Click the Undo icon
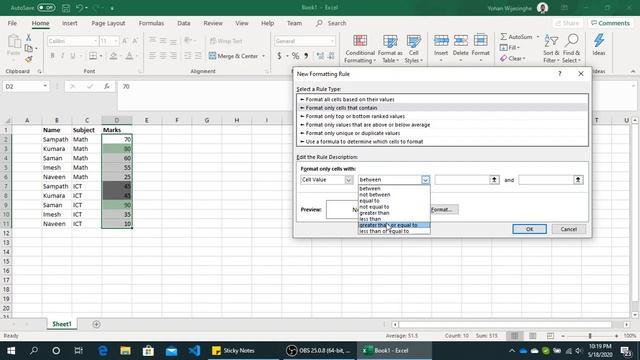This screenshot has height=360, width=640. pos(79,7)
